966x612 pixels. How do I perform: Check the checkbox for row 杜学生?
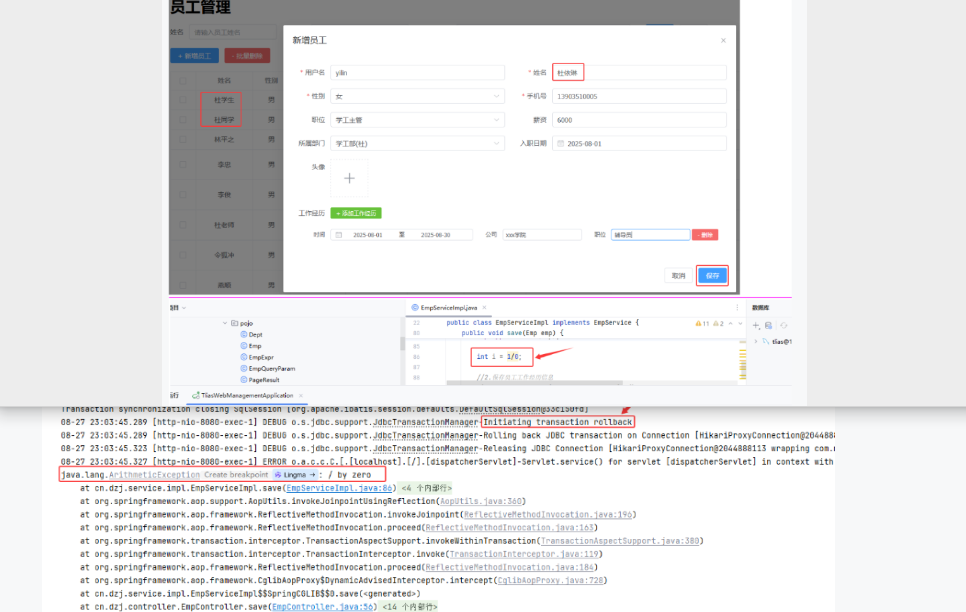pos(182,100)
